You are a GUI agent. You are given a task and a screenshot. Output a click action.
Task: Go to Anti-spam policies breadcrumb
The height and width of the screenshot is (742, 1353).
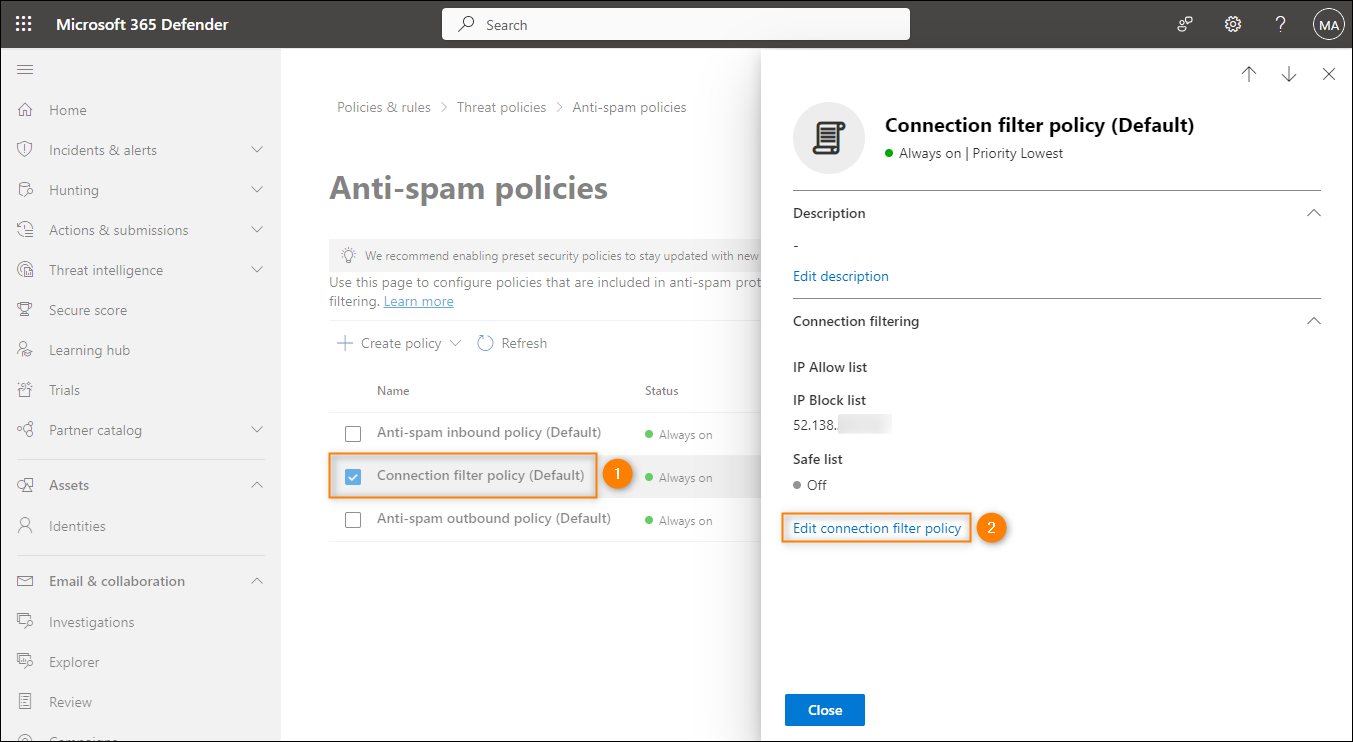point(629,107)
